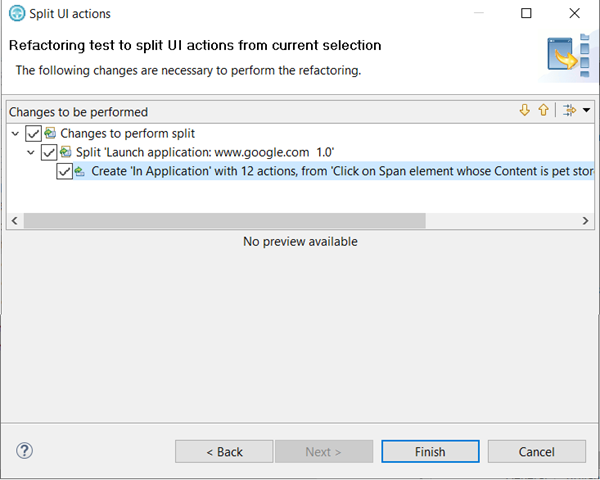The height and width of the screenshot is (480, 600).
Task: Click the filter changes icon
Action: click(569, 111)
